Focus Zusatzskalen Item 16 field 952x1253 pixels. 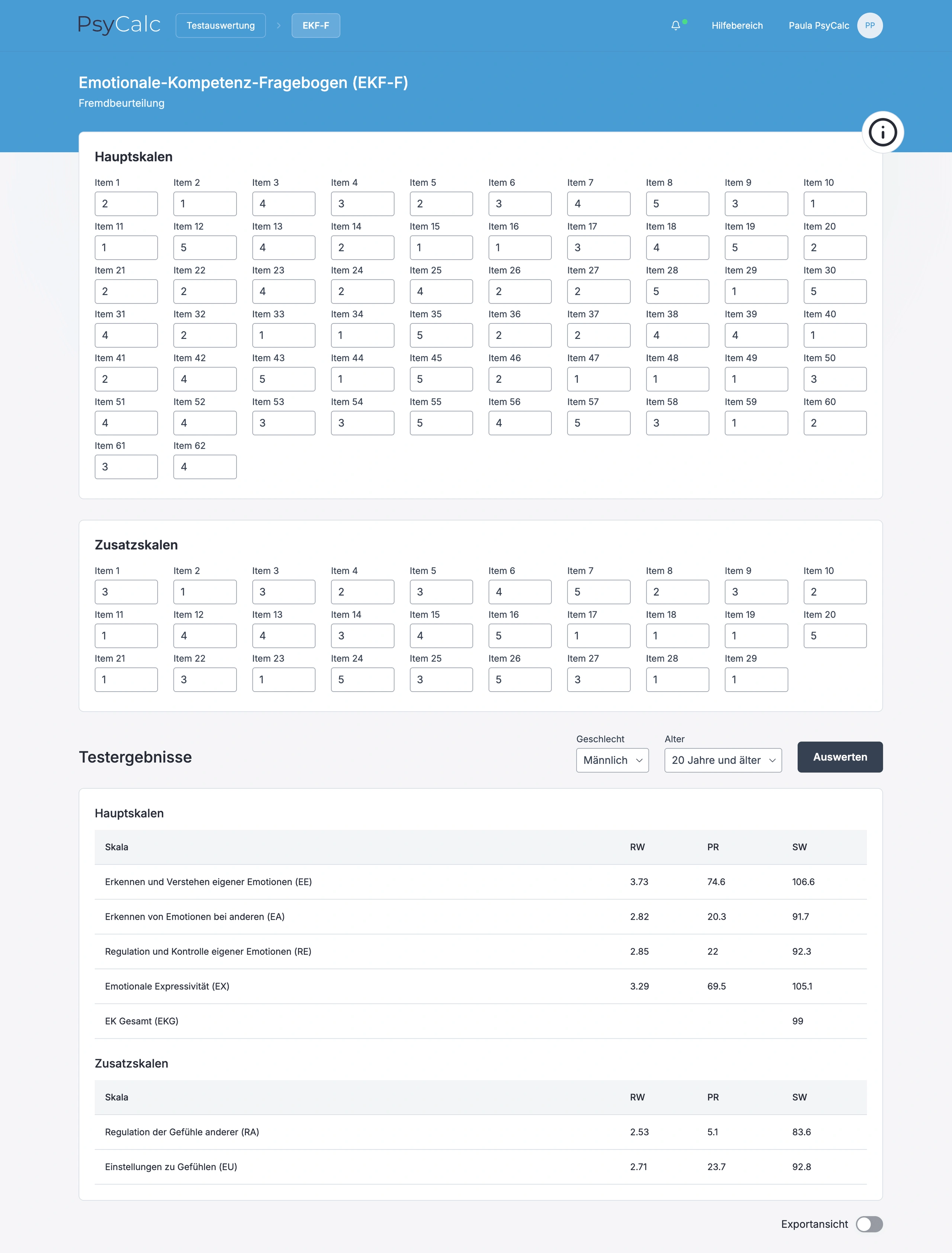[x=520, y=635]
